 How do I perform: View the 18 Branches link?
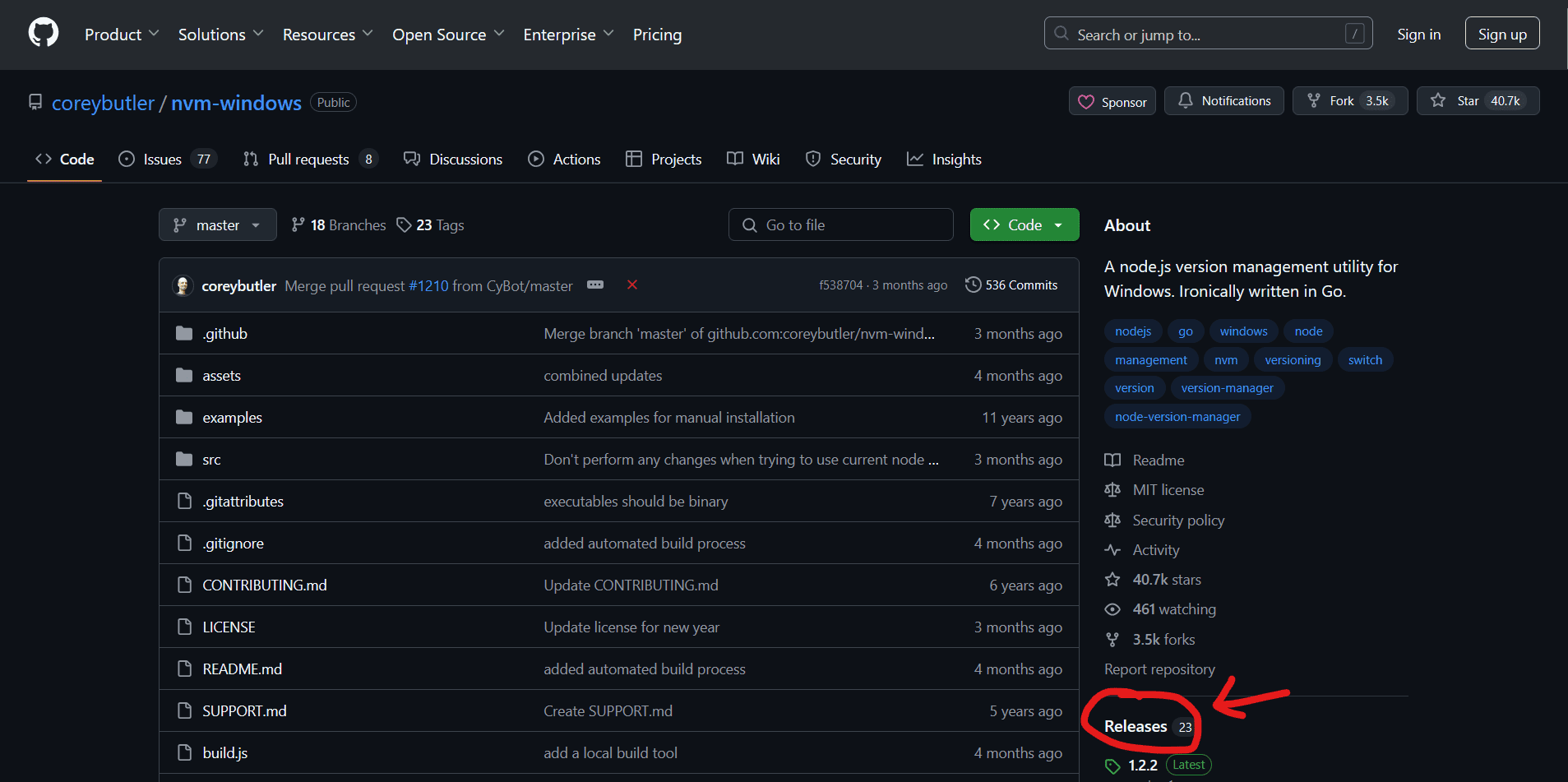pos(339,224)
